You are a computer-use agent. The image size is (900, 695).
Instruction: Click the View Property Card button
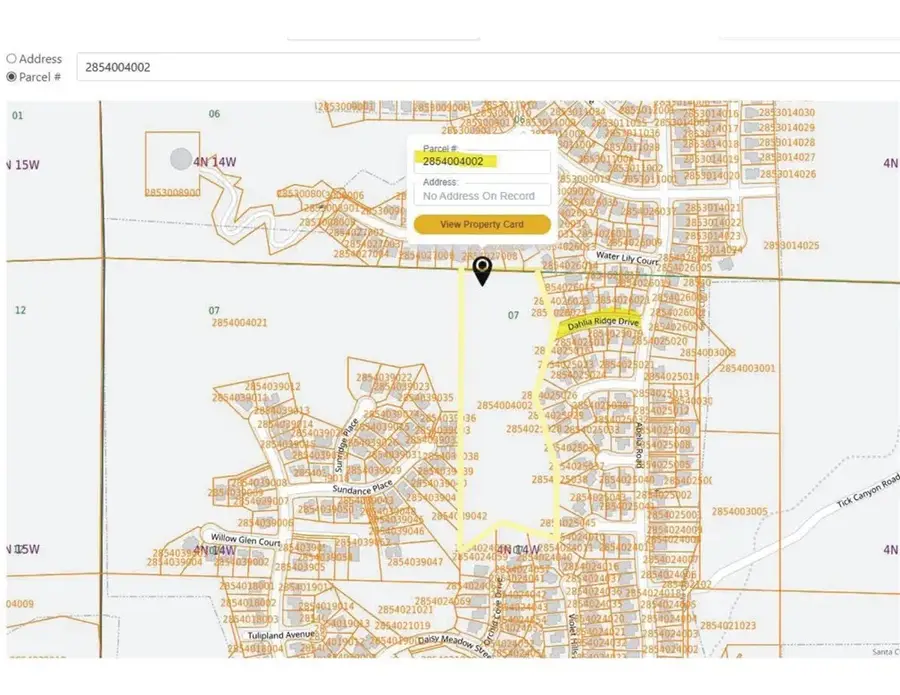[x=481, y=224]
